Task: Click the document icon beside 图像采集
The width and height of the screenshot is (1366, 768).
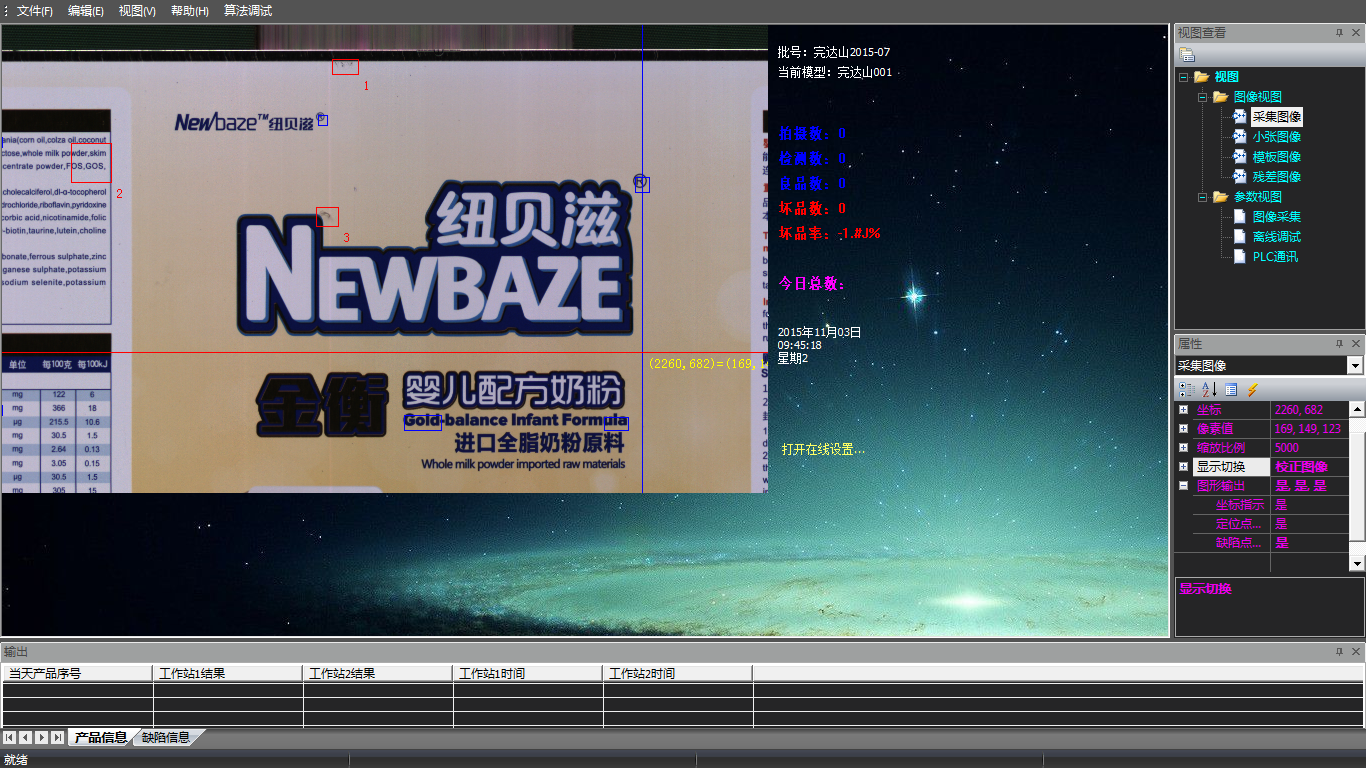Action: tap(1240, 217)
